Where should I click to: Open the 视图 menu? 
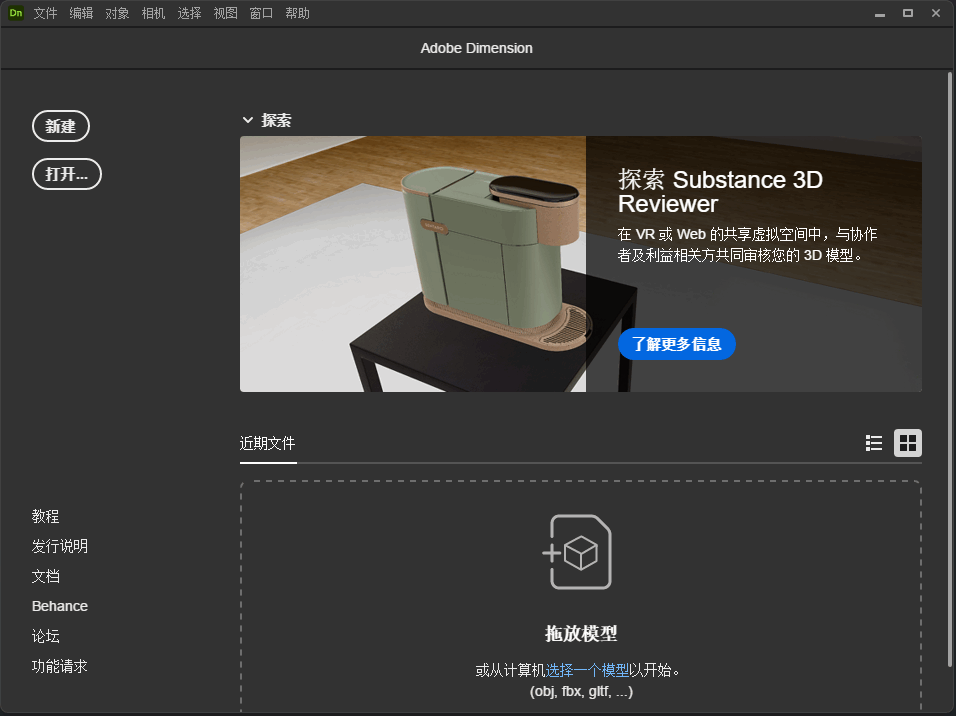click(x=225, y=13)
